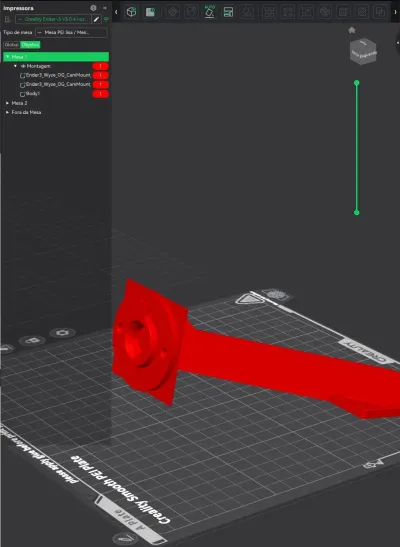The height and width of the screenshot is (547, 400).
Task: Click the green Wi-Fi connection icon
Action: 106,20
